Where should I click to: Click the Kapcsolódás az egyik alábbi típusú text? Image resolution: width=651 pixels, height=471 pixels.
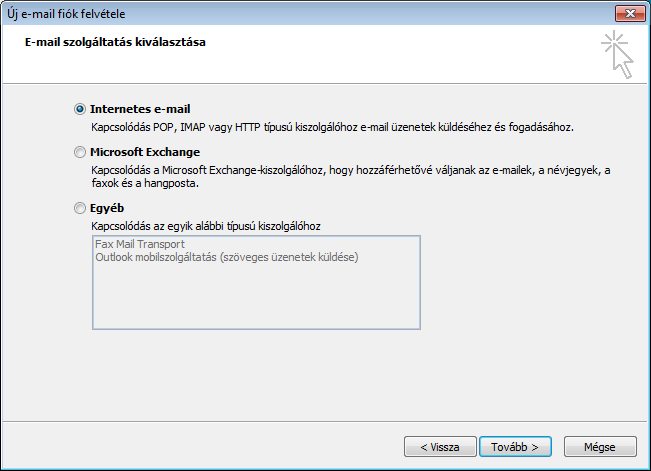click(206, 226)
